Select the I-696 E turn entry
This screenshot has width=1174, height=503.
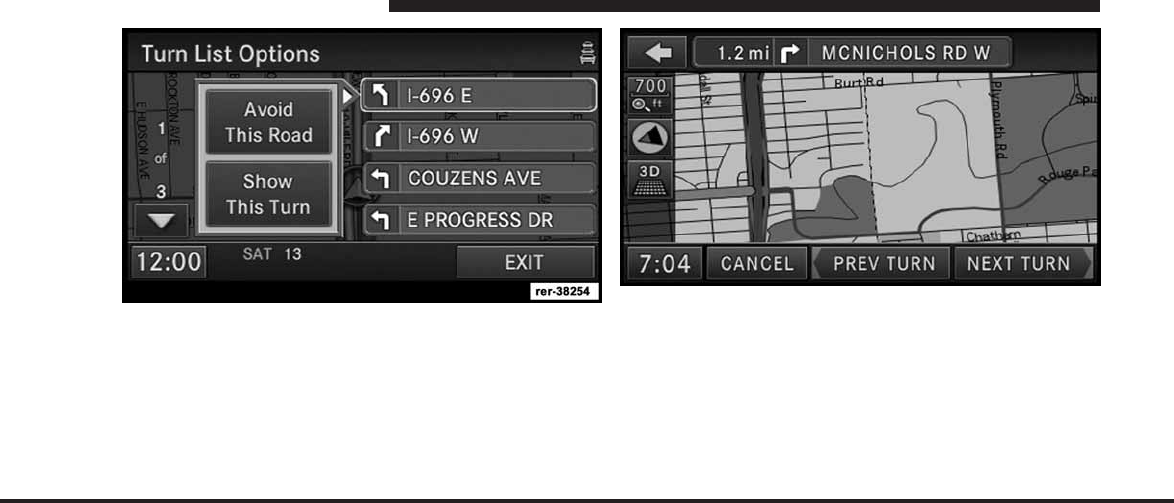click(479, 96)
